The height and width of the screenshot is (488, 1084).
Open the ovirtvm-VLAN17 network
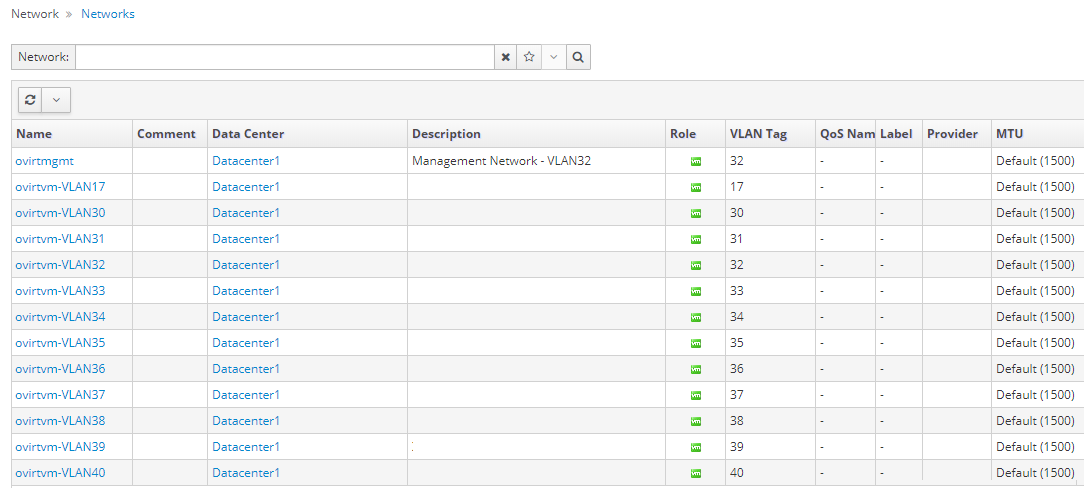[x=60, y=187]
